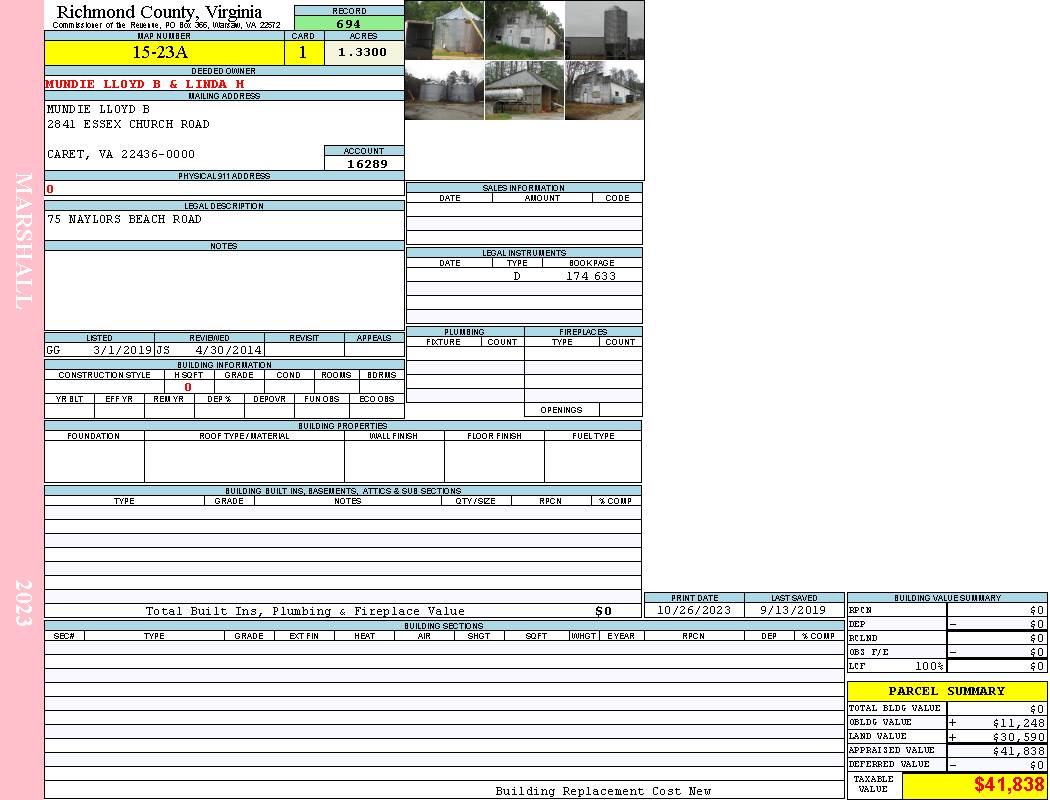
Task: Open the bottom-left twin grain bins photo
Action: (x=445, y=90)
